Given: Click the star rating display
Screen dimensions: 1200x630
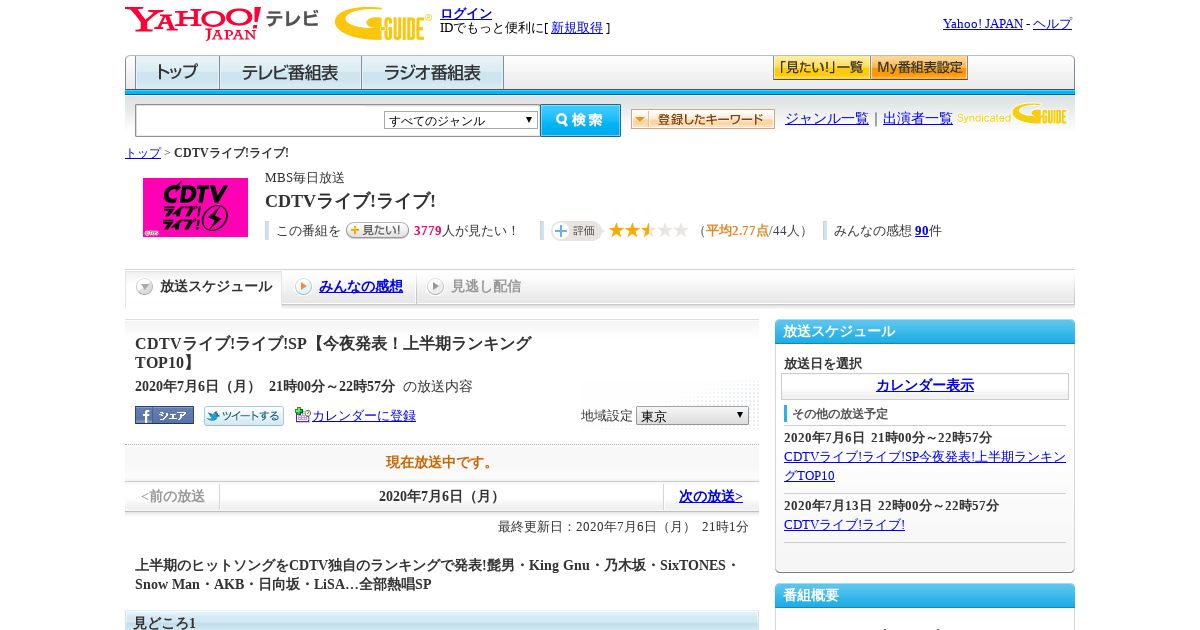Looking at the screenshot, I should click(648, 230).
